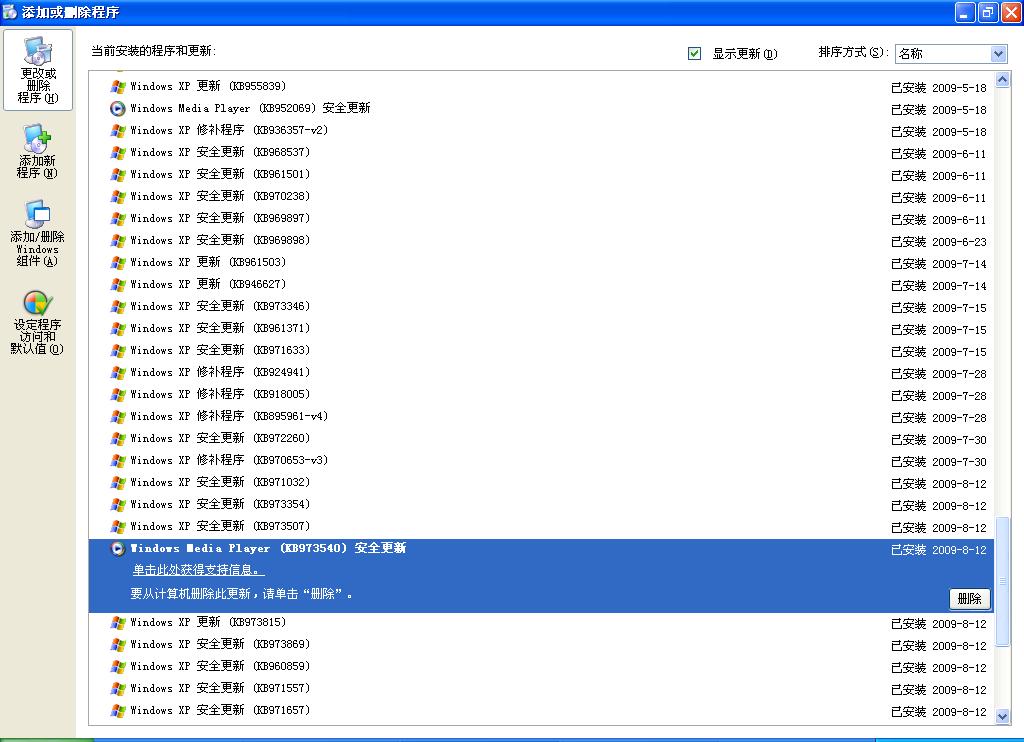This screenshot has width=1024, height=742.
Task: Click the vertical scrollbar thumb
Action: click(x=1002, y=581)
